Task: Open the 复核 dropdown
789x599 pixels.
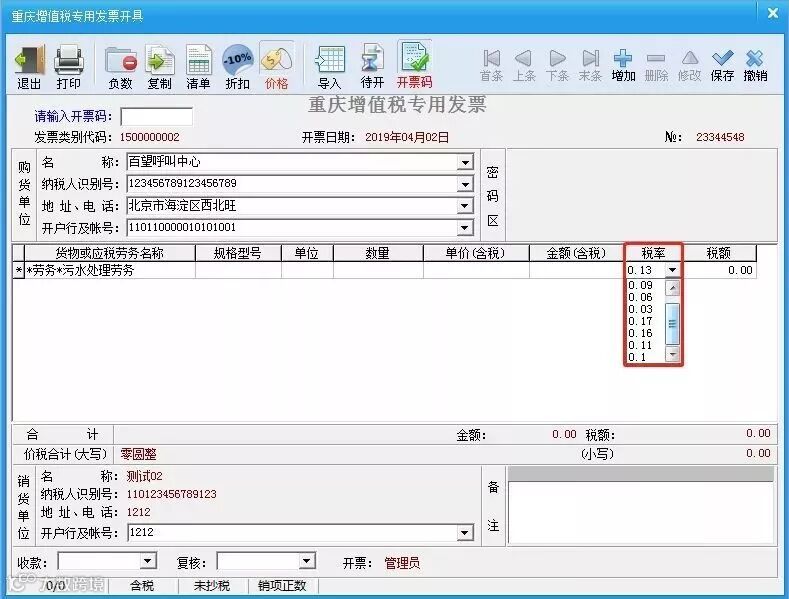Action: point(306,561)
